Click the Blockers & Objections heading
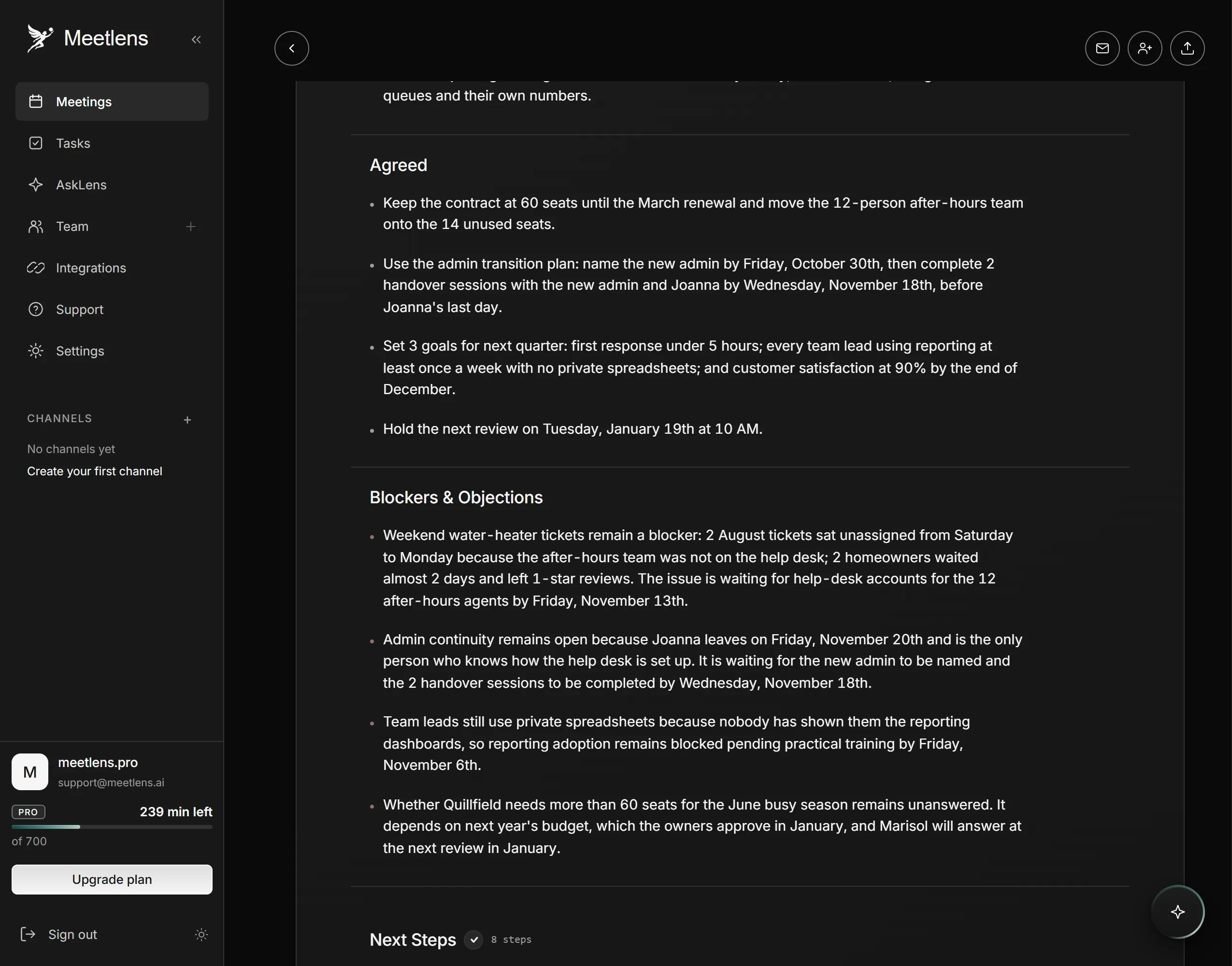 point(456,497)
